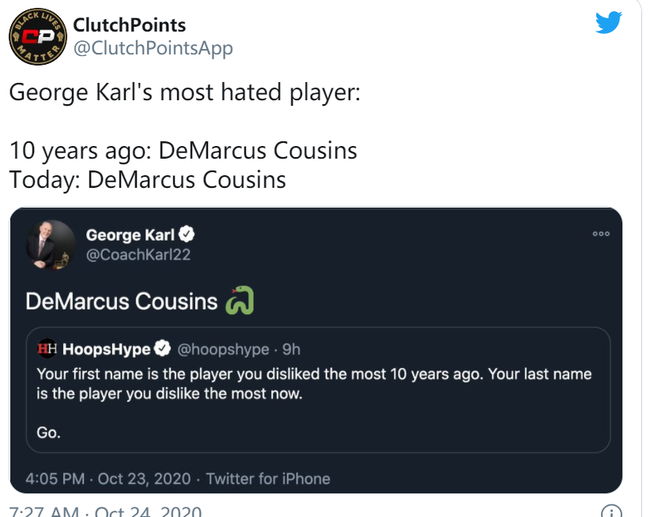
Task: Open the ClutchPoints account name link
Action: tap(129, 24)
